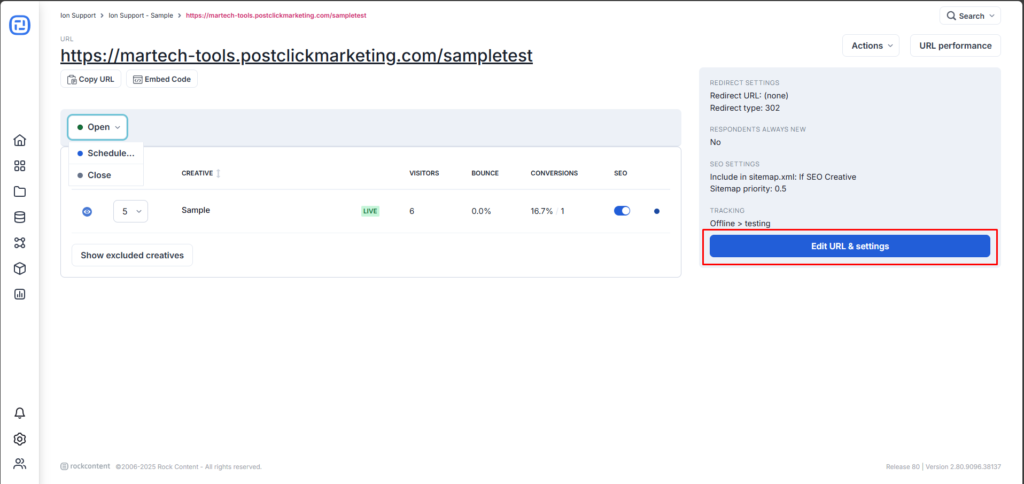This screenshot has width=1024, height=484.
Task: Click the Ion app logo icon
Action: click(20, 25)
